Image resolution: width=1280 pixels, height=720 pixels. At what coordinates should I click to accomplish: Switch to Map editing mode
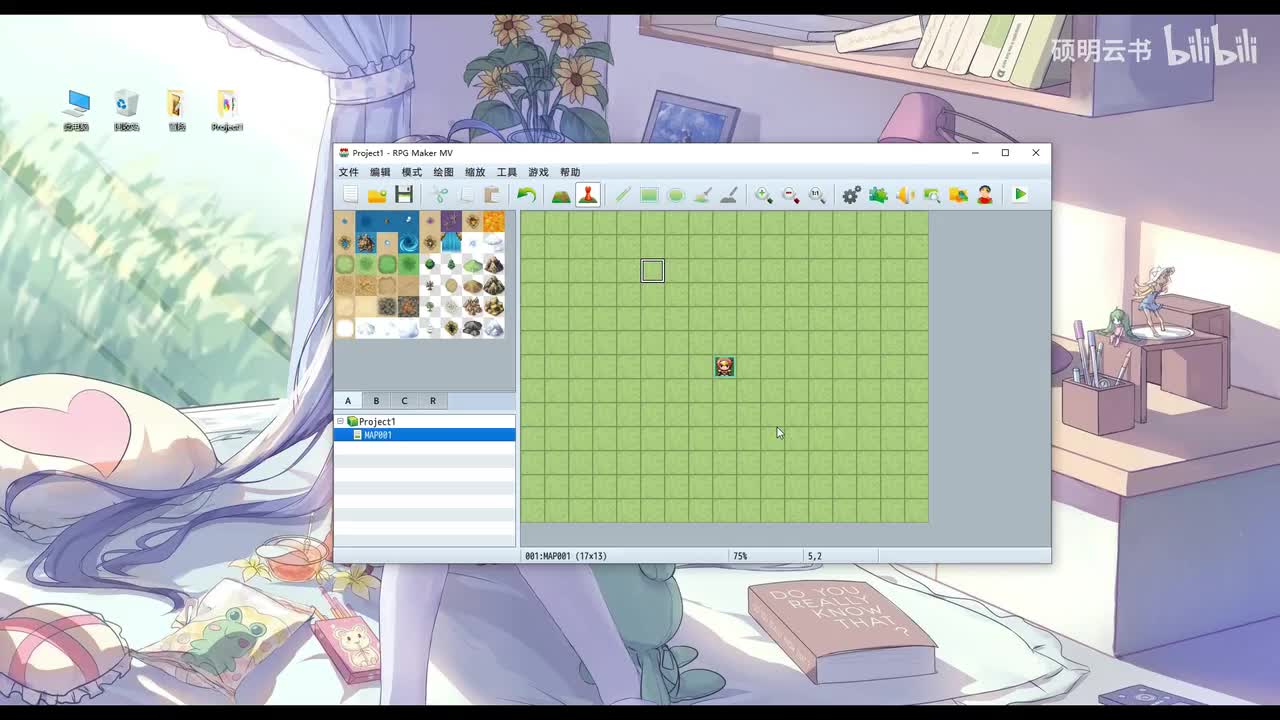[561, 195]
